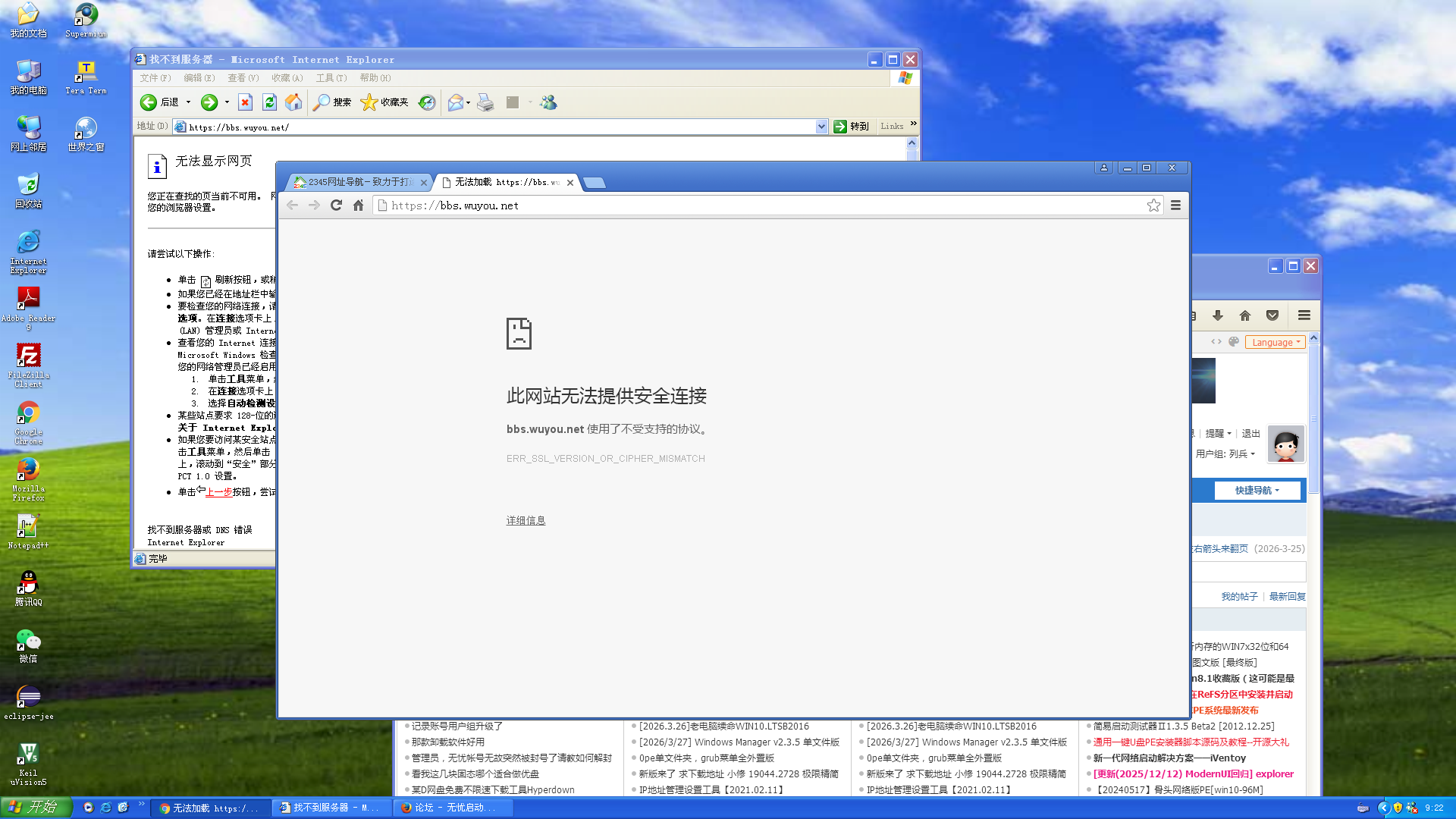Click the IE stop loading icon
1456x819 pixels.
pyautogui.click(x=245, y=102)
